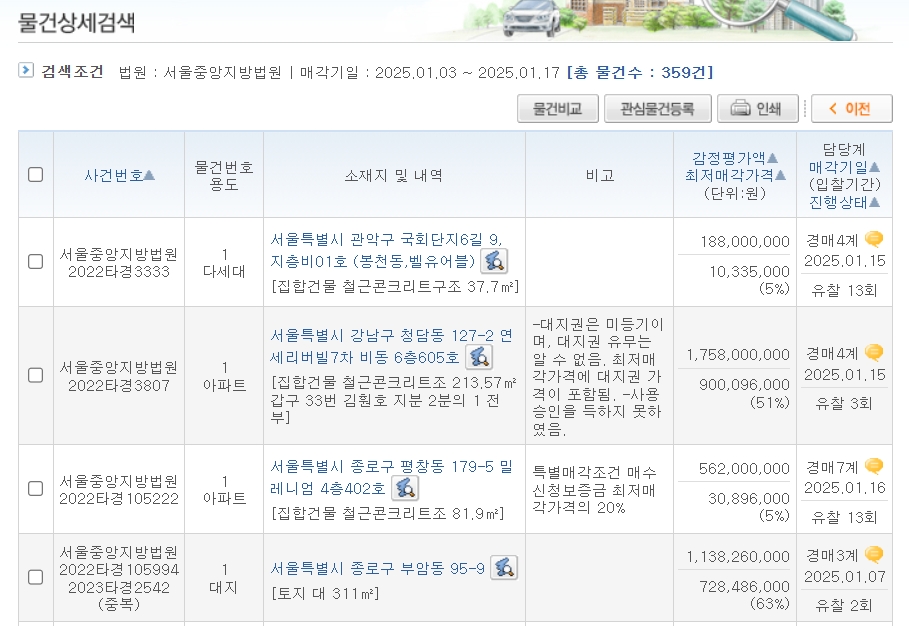909x626 pixels.
Task: Click 집합건물 철근콘크리트구조 37.7㎡ detail
Action: pyautogui.click(x=395, y=286)
